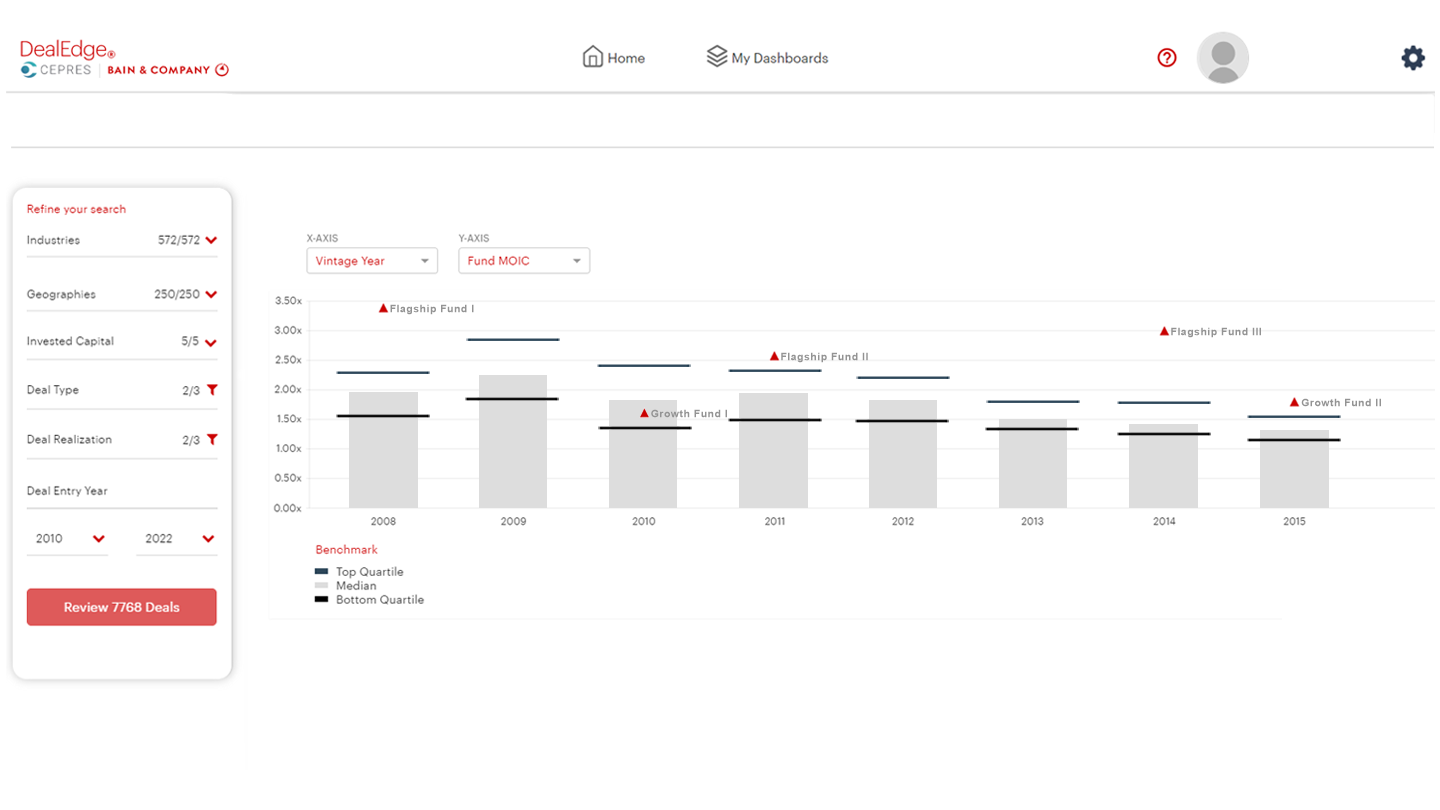The image size is (1440, 810).
Task: Click the red help question mark icon
Action: (1166, 58)
